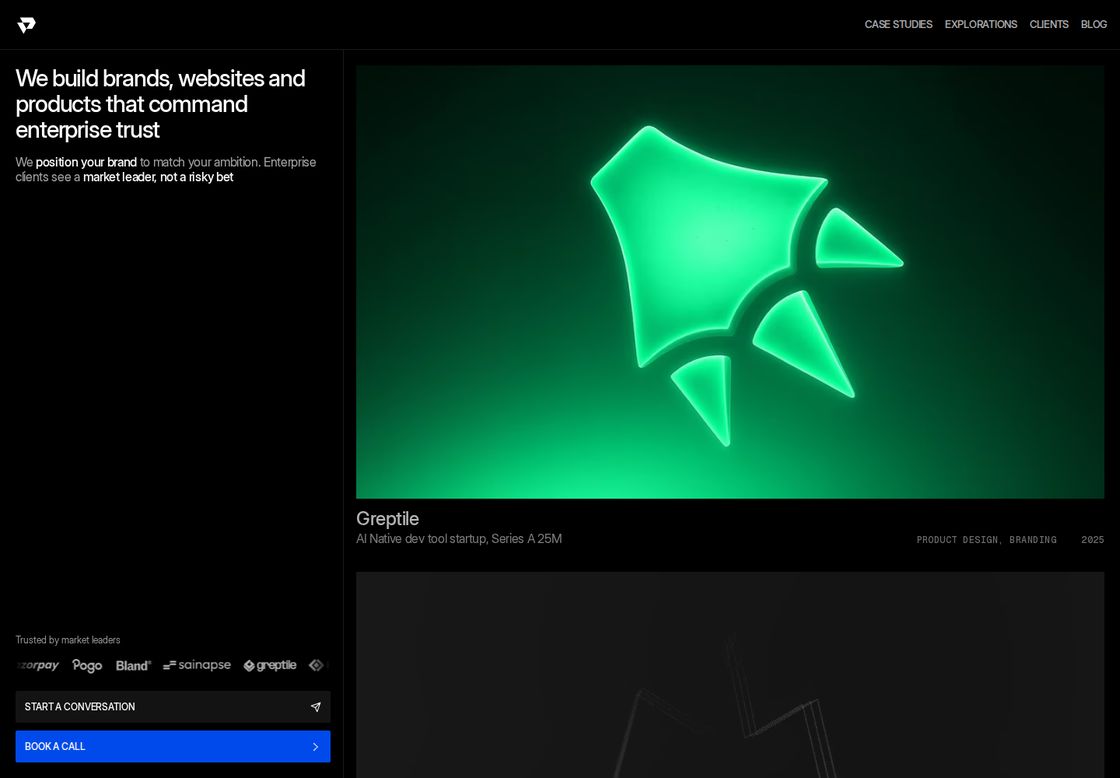Click the AI Native dev tool startup description
Screen dimensions: 1120x778
(x=459, y=539)
